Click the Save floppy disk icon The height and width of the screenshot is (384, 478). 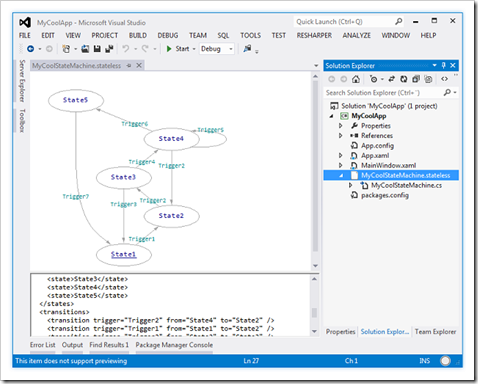click(x=97, y=49)
